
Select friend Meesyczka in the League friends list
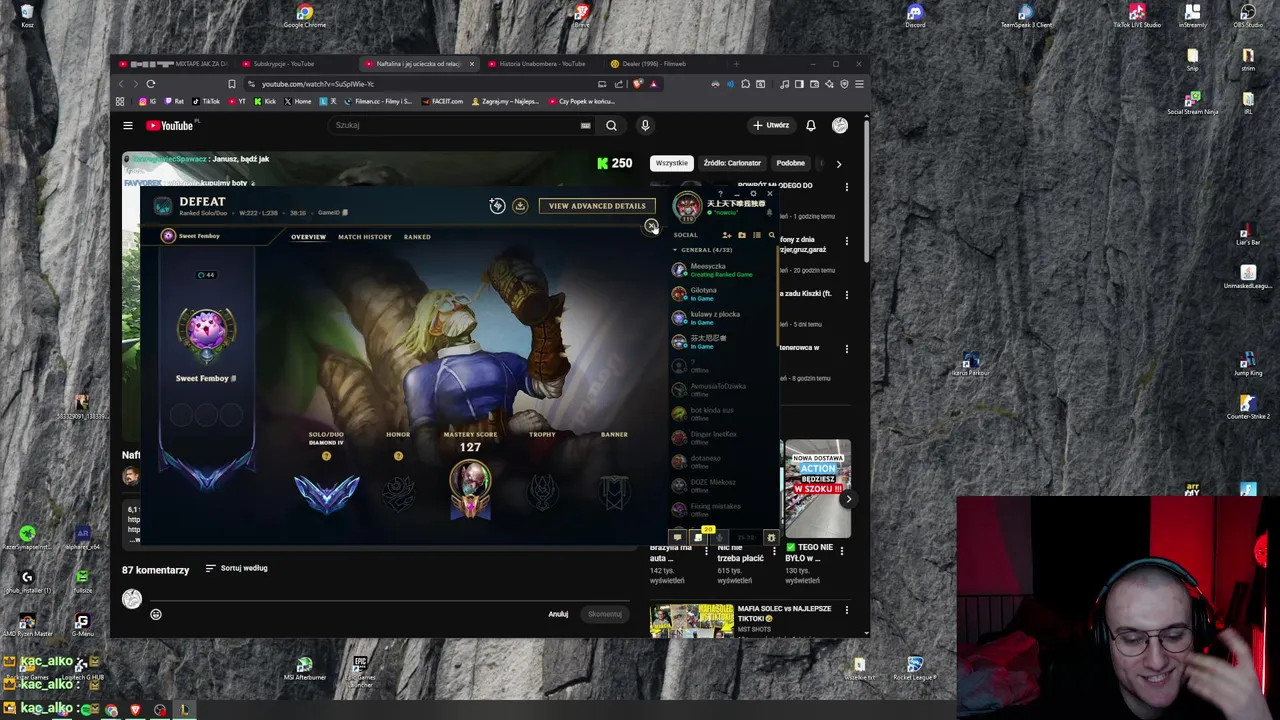click(x=720, y=270)
